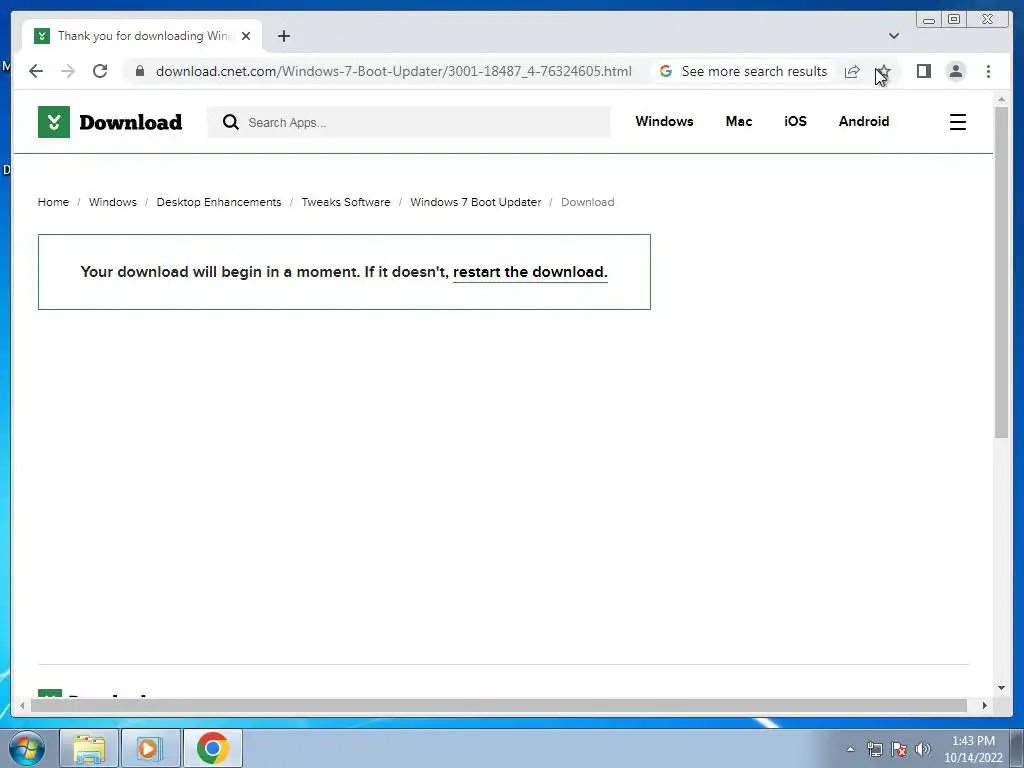Open the volume speaker tray icon
This screenshot has width=1024, height=768.
coord(923,749)
